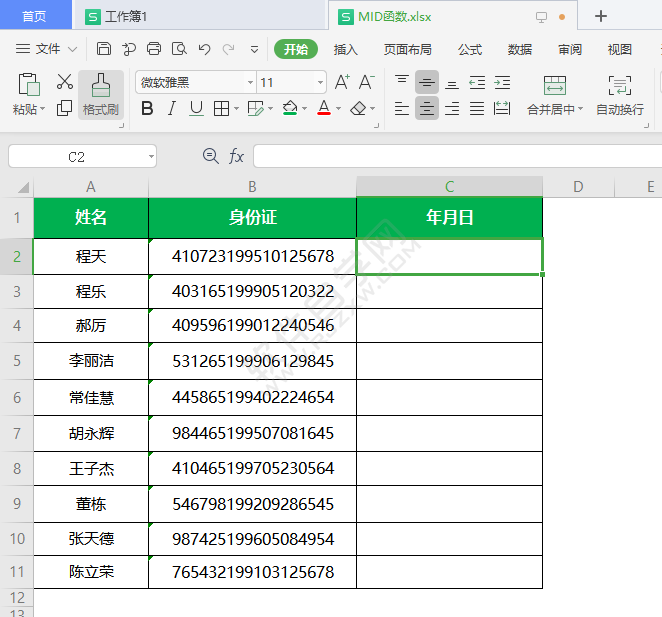The height and width of the screenshot is (617, 662).
Task: Activate the Format Painter (格式刷)
Action: (100, 95)
